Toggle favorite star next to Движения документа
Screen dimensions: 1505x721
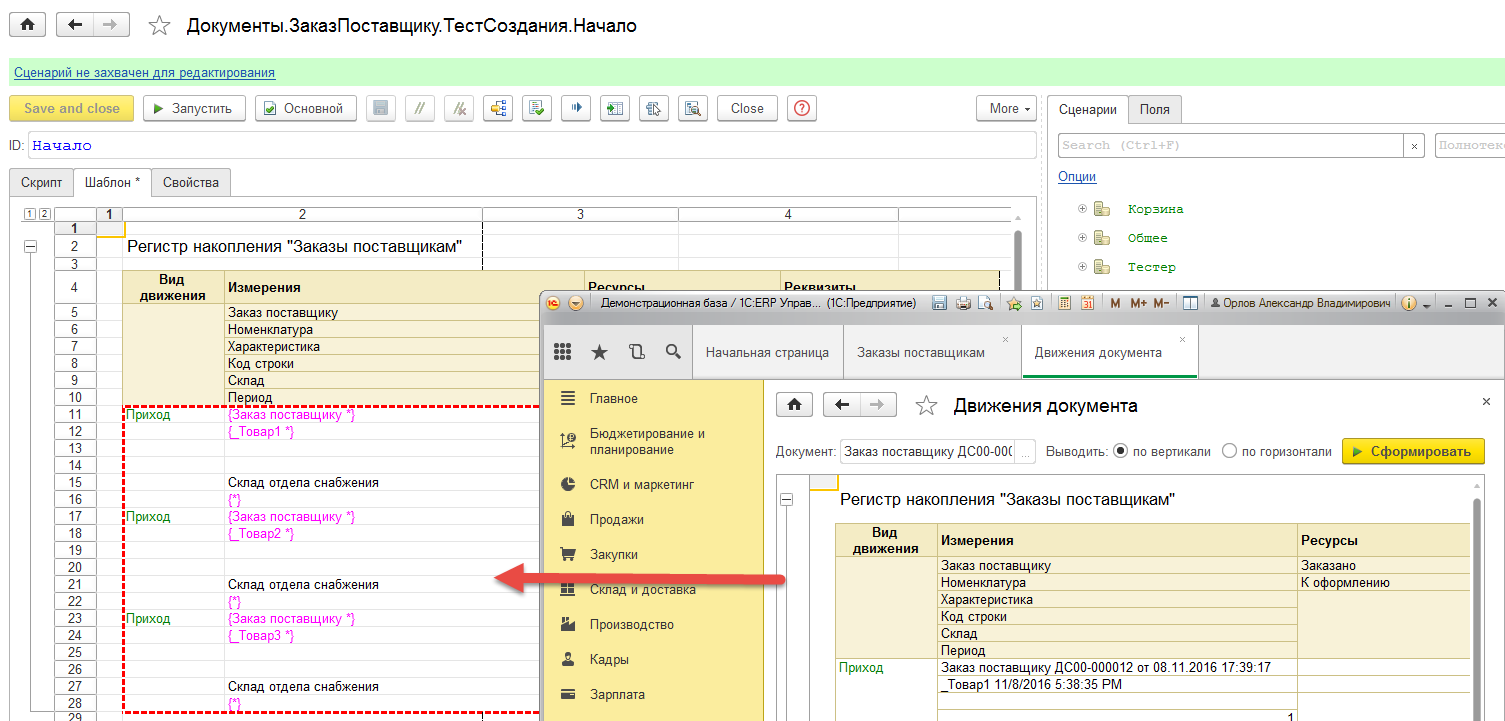(x=927, y=405)
